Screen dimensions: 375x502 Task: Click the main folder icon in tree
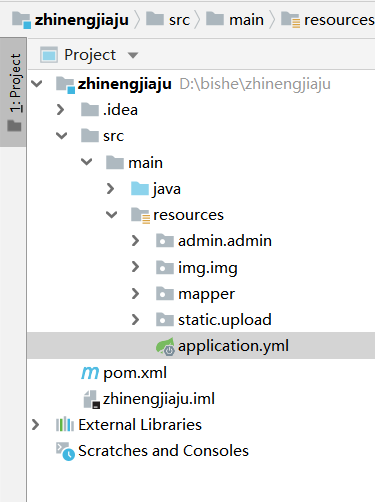[x=115, y=162]
